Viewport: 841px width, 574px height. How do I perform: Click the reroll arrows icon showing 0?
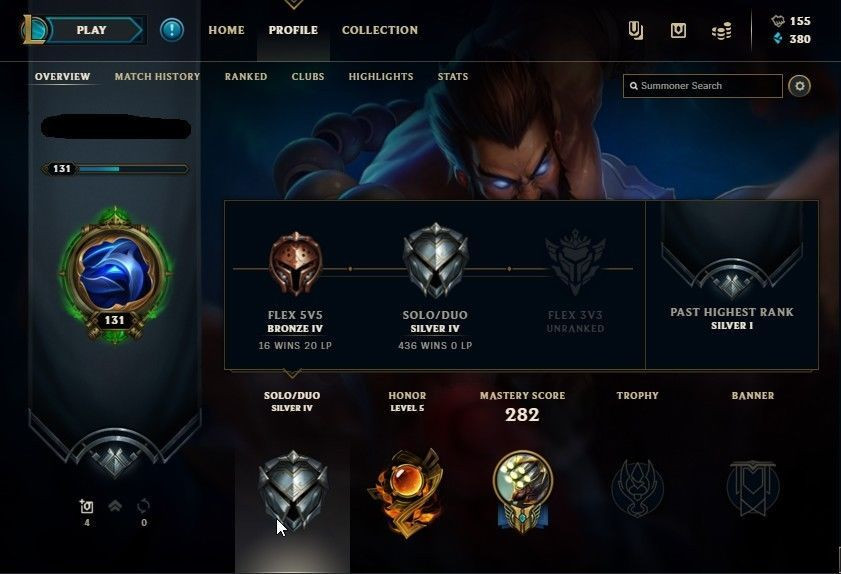[x=143, y=506]
